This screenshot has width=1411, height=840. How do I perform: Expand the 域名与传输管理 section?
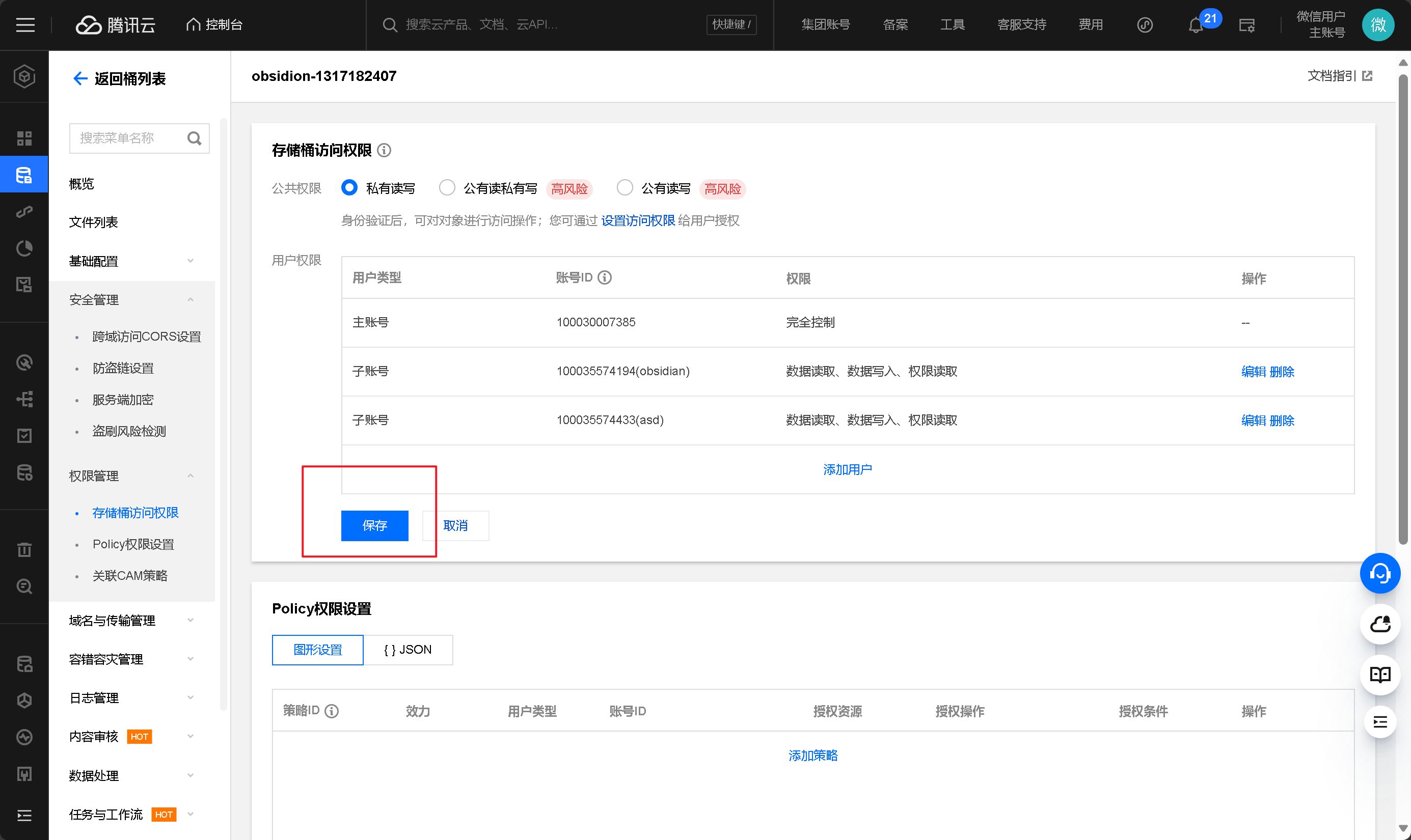pos(131,621)
